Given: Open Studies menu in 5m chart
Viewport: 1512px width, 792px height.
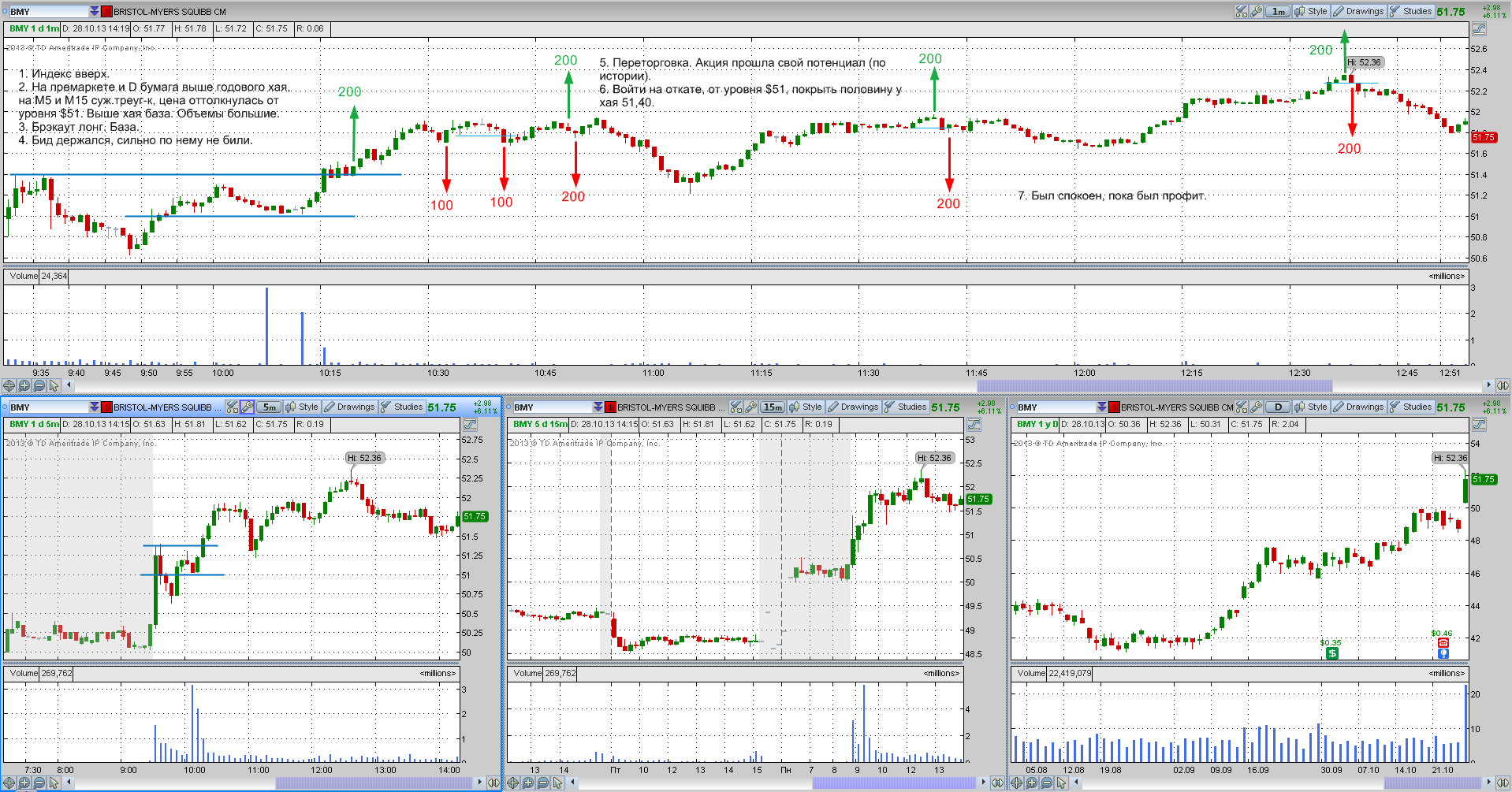Looking at the screenshot, I should [402, 407].
